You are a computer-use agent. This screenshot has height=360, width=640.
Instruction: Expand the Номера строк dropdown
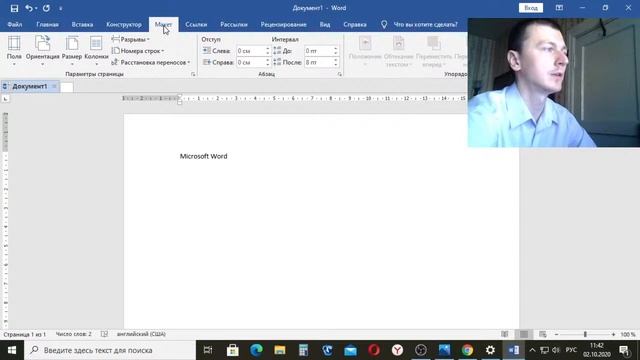(x=138, y=51)
